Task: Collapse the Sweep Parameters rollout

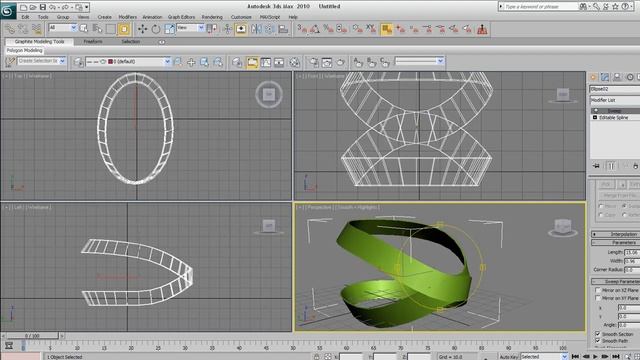Action: 616,282
